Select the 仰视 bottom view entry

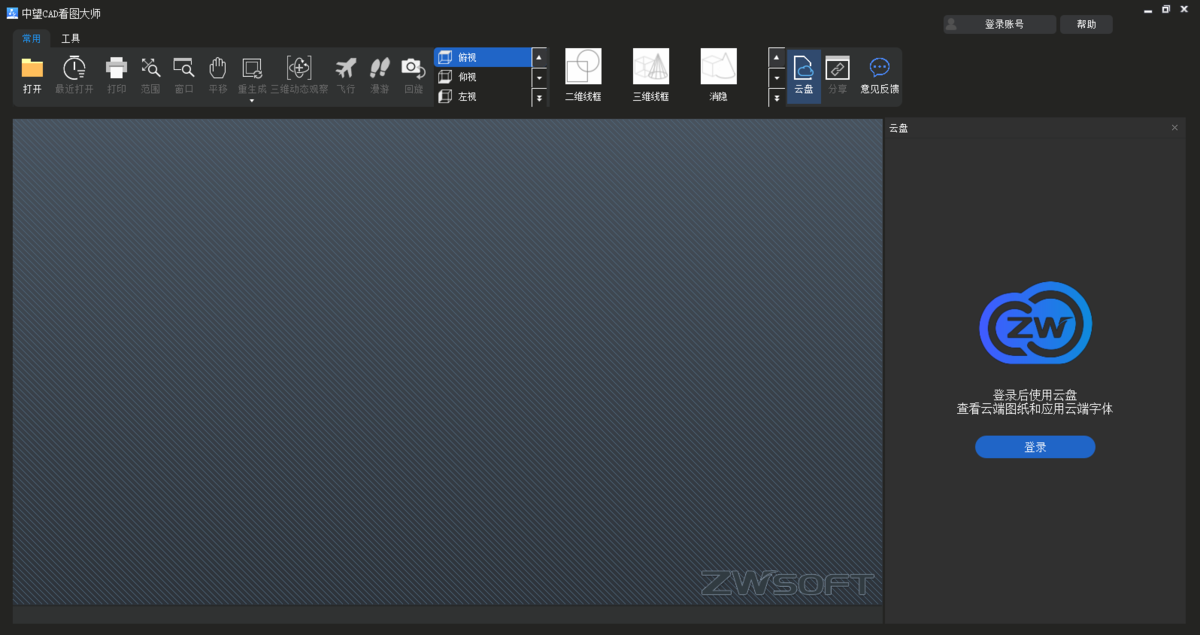click(483, 77)
